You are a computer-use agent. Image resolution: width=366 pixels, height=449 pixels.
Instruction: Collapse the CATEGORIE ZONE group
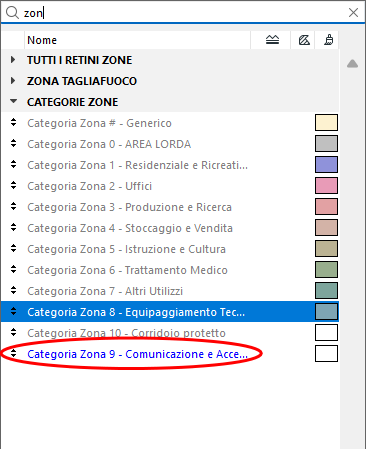pos(13,101)
